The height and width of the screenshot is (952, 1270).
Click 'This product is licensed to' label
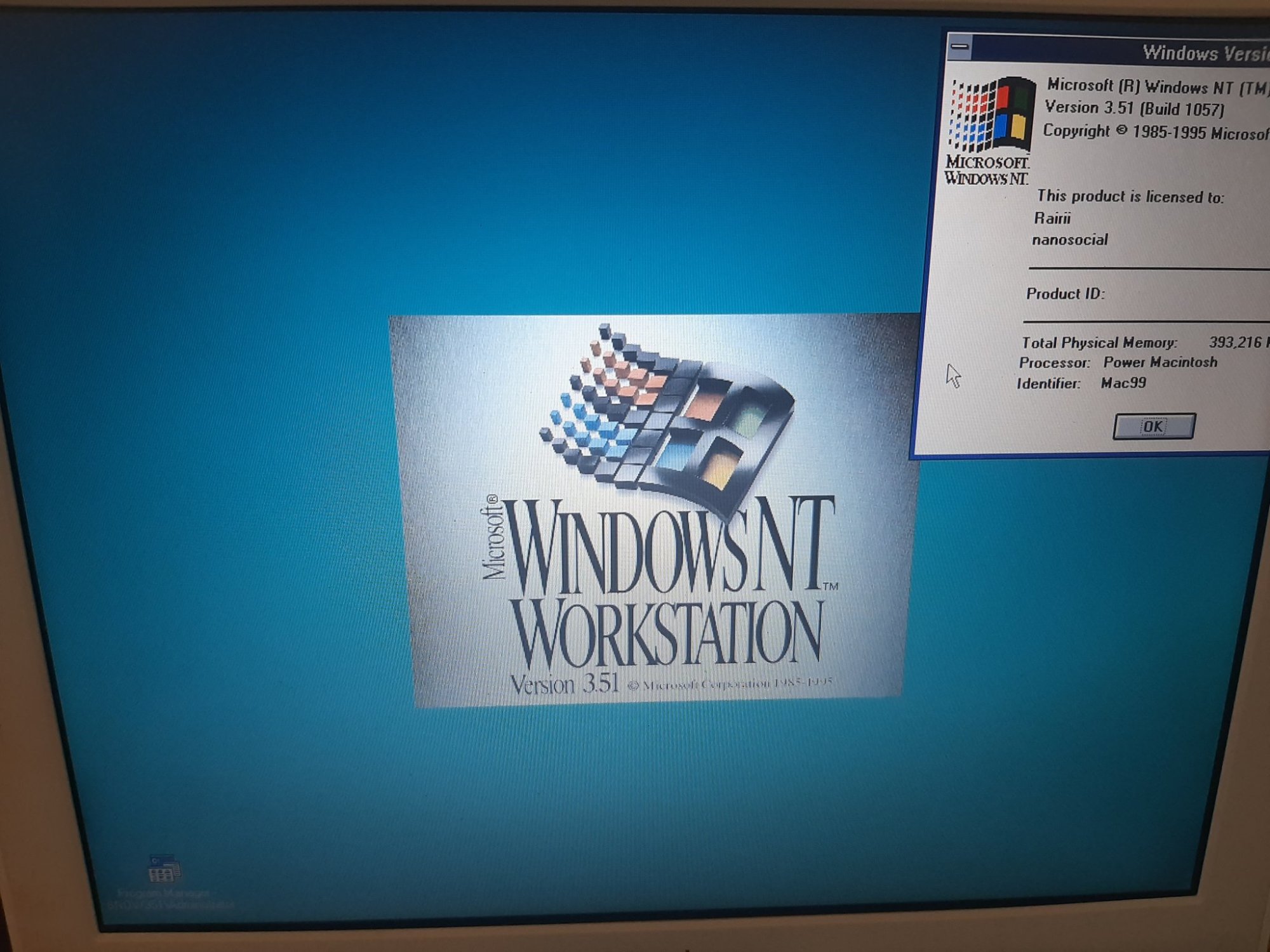1130,196
